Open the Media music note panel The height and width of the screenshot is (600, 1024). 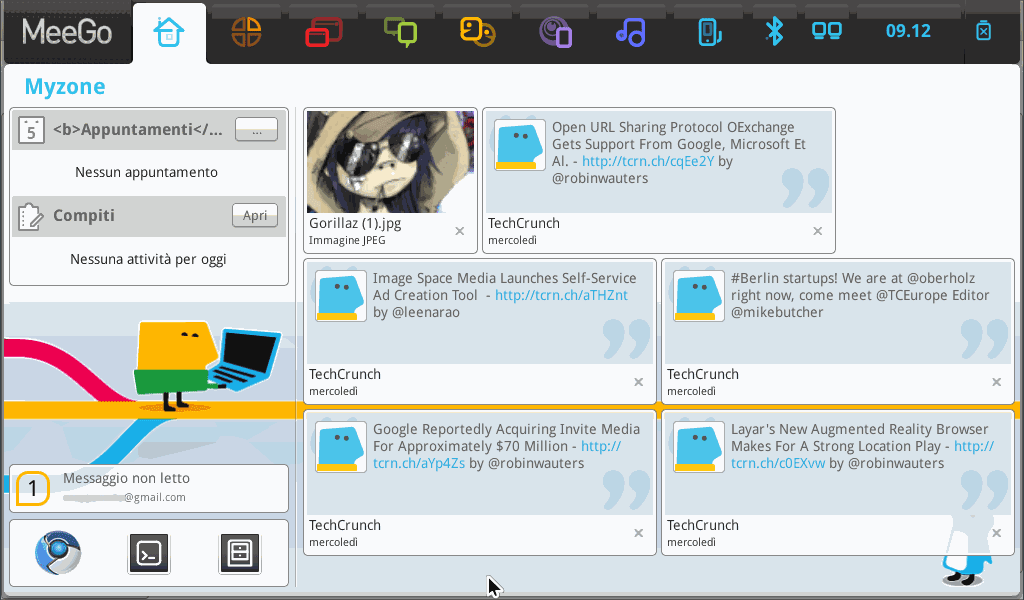point(631,32)
